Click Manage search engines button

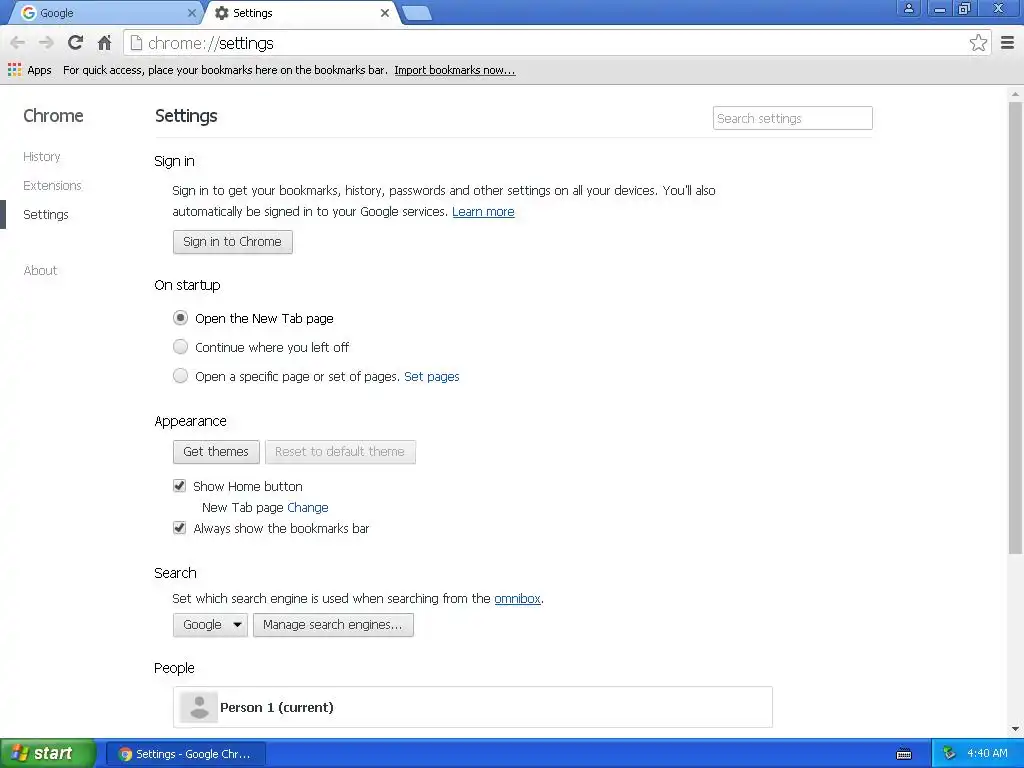coord(333,625)
